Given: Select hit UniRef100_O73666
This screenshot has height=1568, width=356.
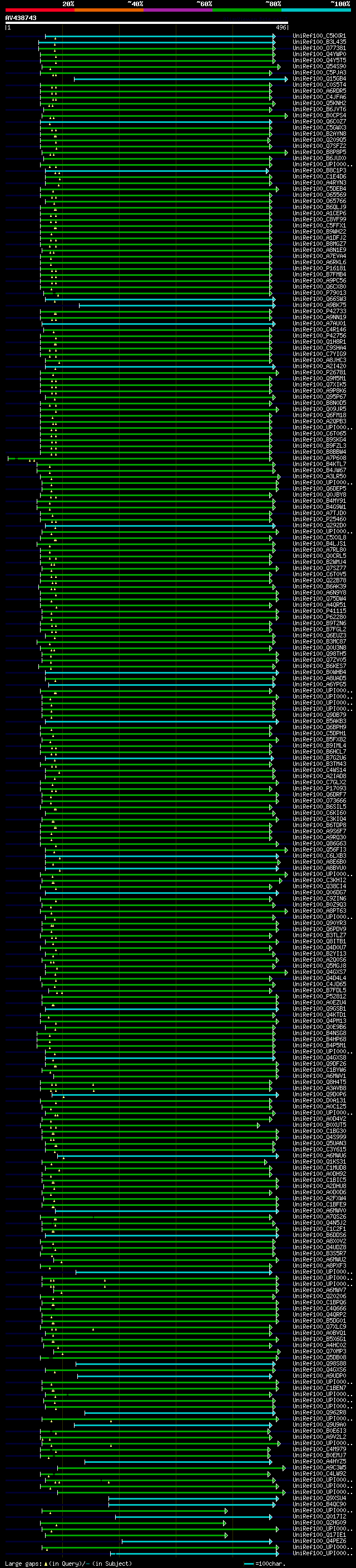Looking at the screenshot, I should coord(319,800).
